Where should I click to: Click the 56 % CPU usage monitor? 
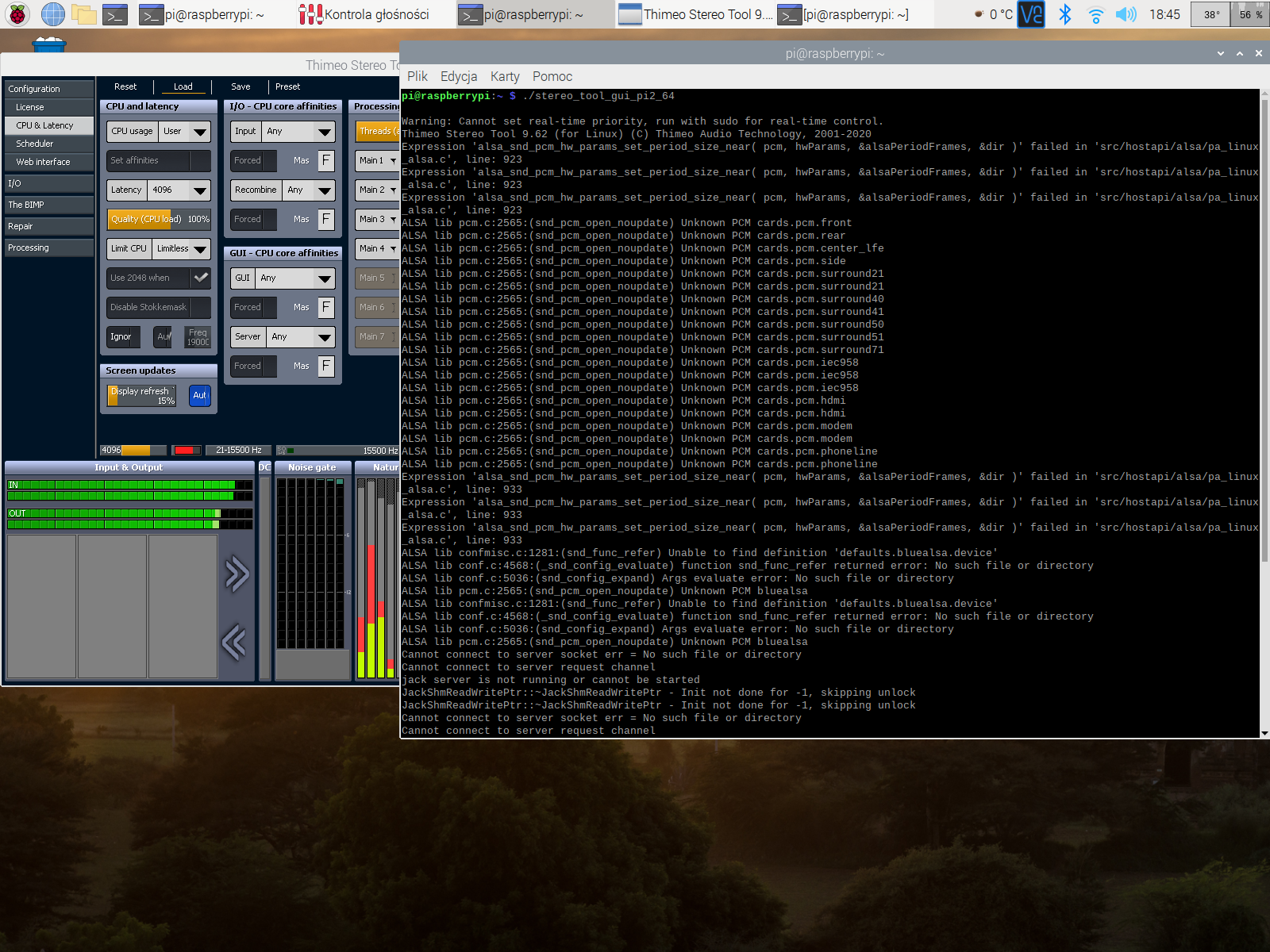[1250, 14]
